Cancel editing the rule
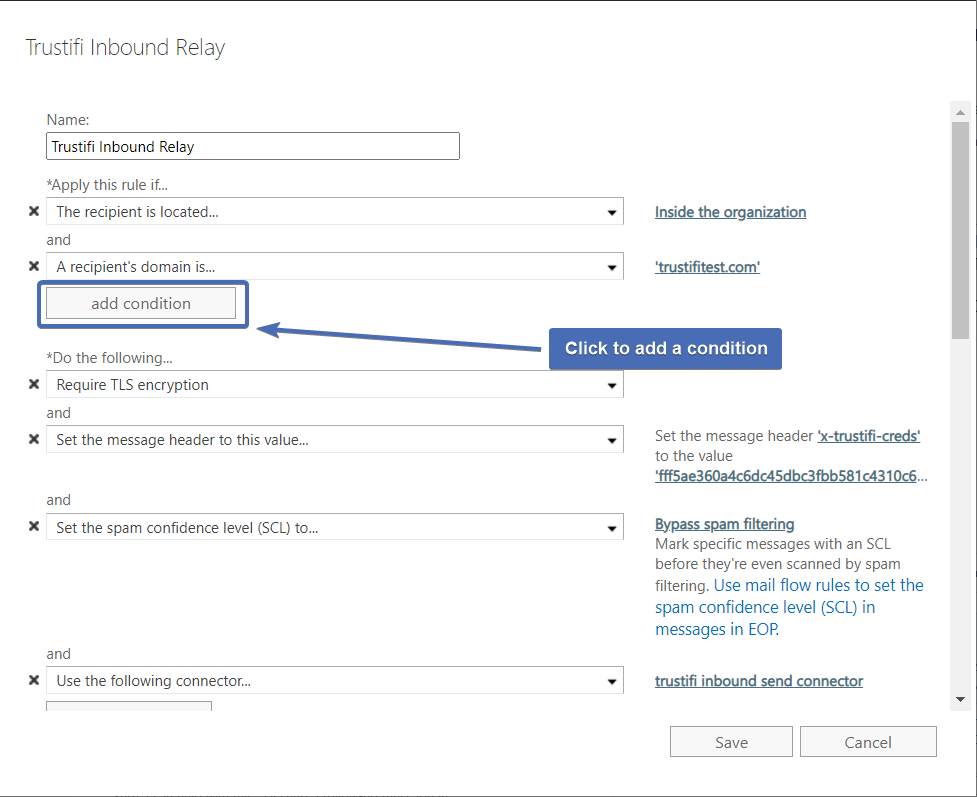The image size is (977, 797). pyautogui.click(x=868, y=742)
